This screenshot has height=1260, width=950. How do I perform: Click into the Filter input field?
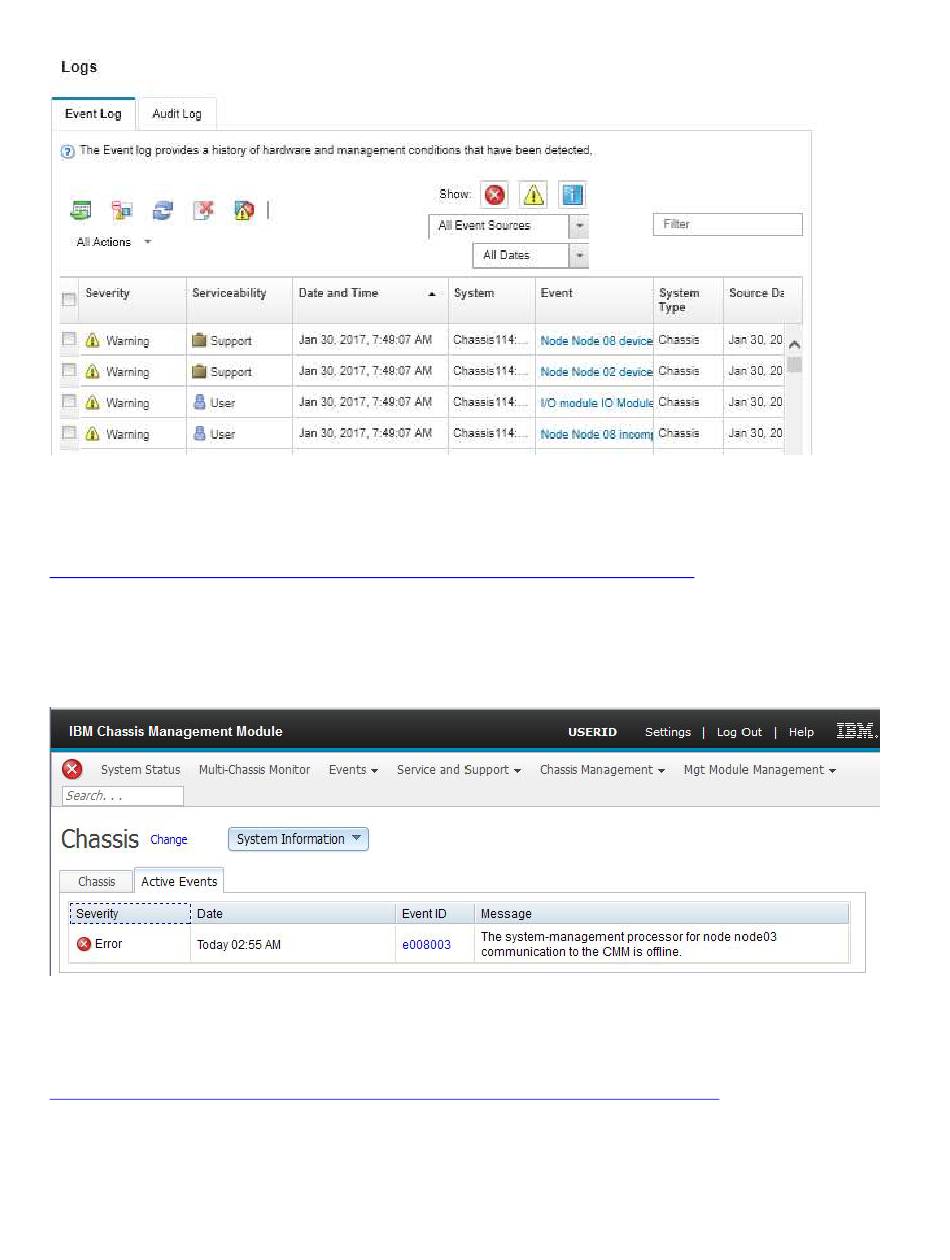coord(728,224)
